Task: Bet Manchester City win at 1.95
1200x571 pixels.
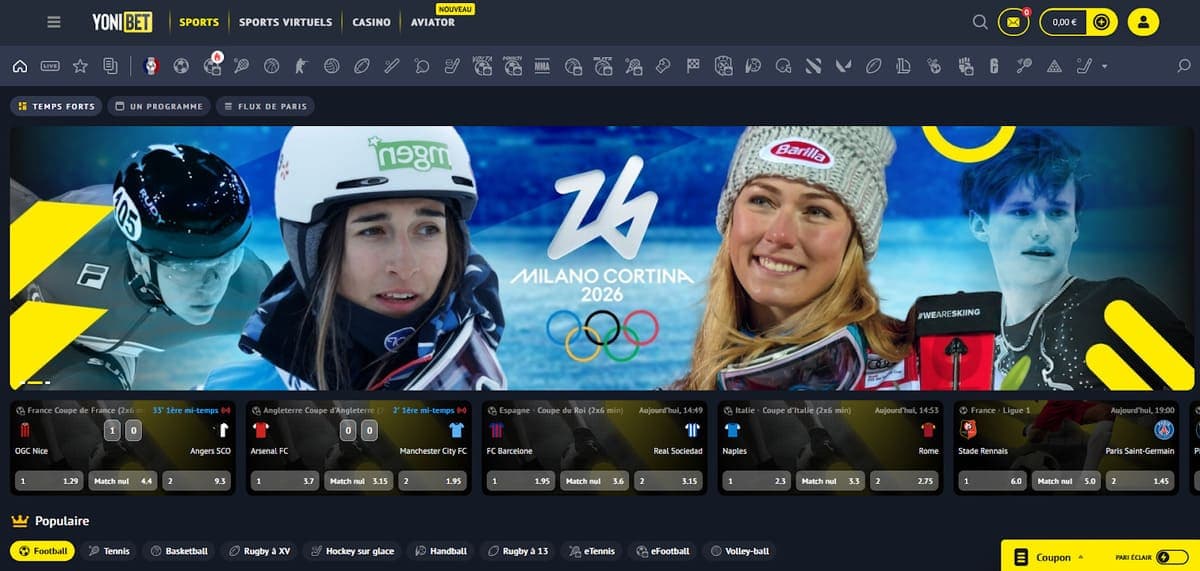Action: [x=433, y=481]
